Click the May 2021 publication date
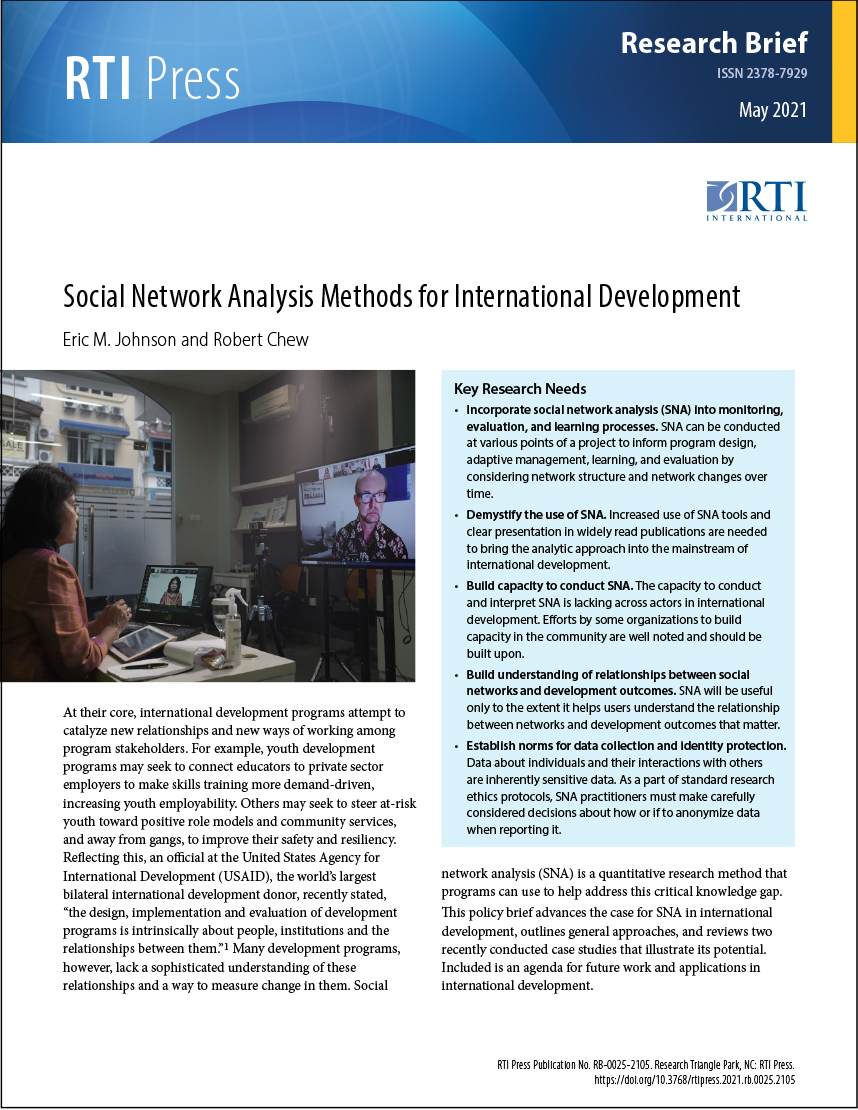This screenshot has height=1110, width=858. point(772,110)
